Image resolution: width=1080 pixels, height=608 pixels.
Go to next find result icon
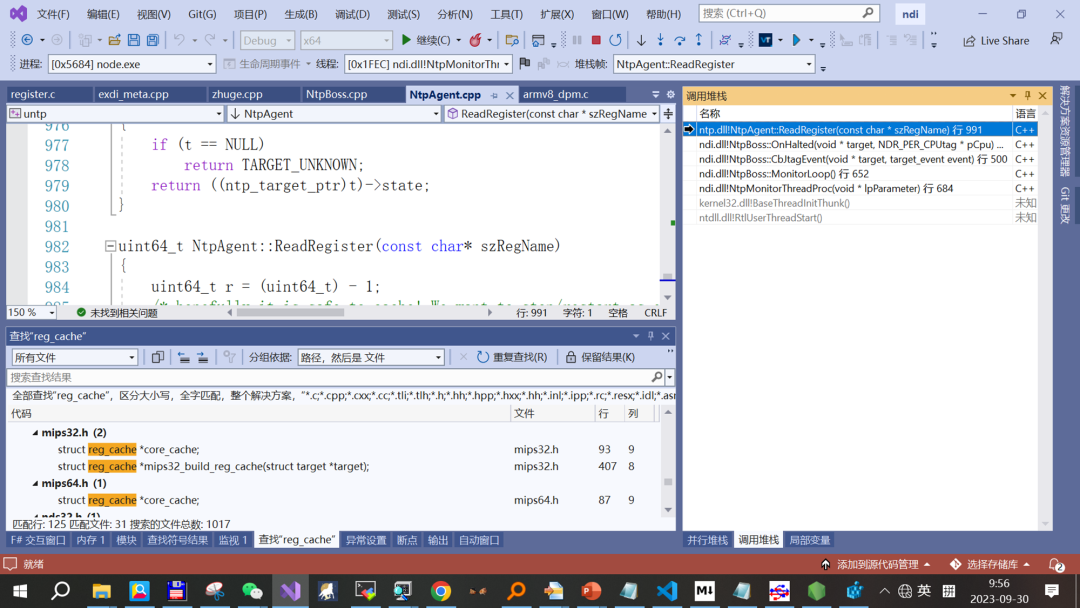202,357
